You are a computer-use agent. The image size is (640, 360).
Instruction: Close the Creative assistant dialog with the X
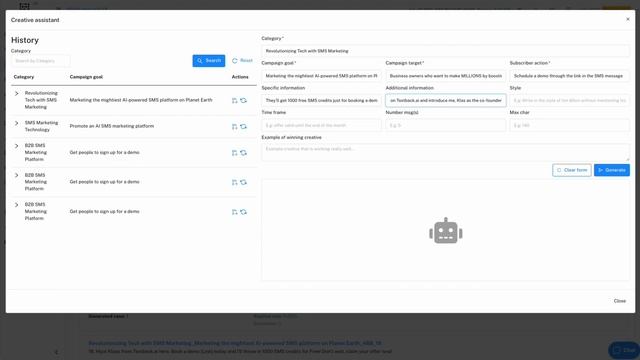click(x=628, y=19)
